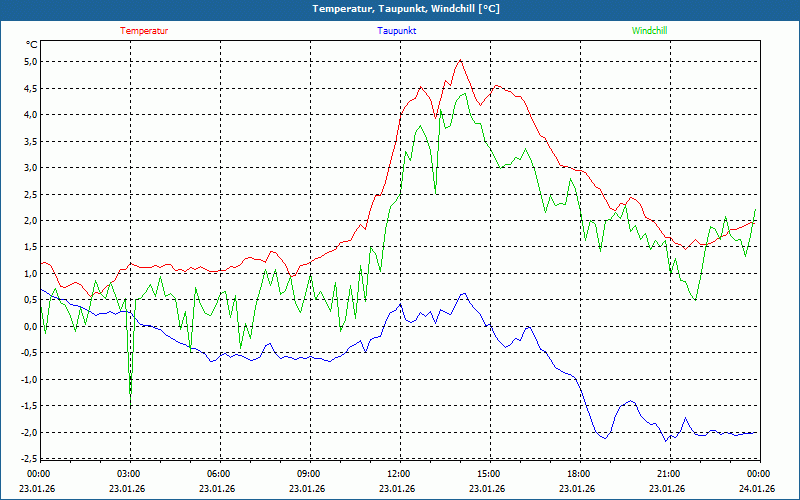
Task: Click the green windchill sharp dip near 03:00
Action: [x=130, y=401]
